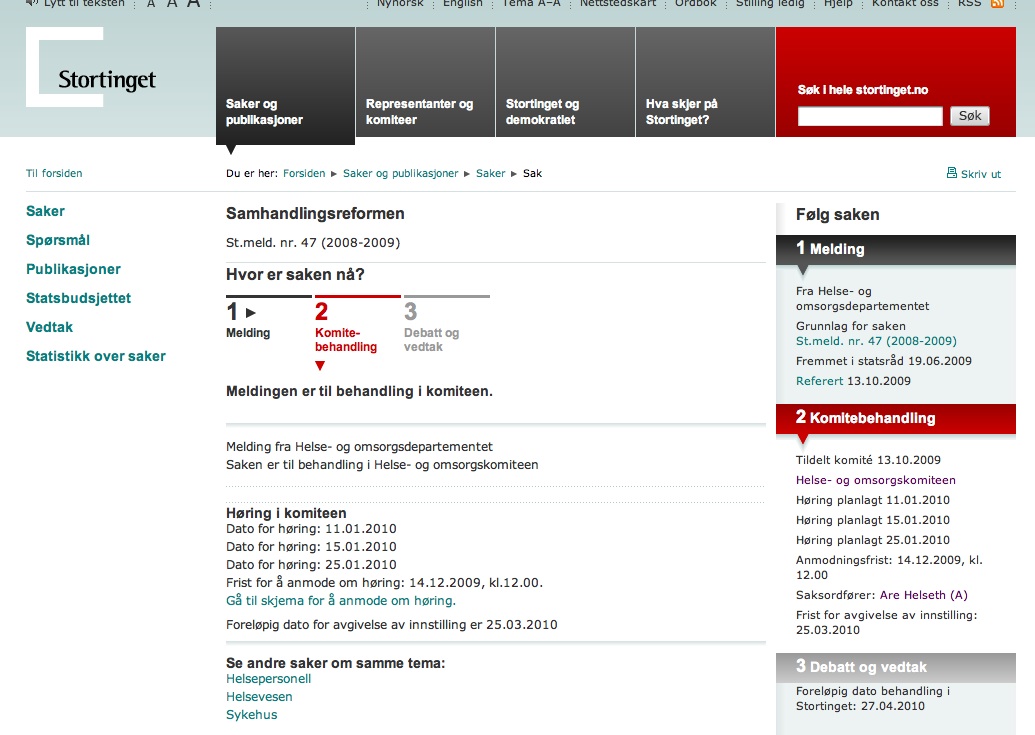The width and height of the screenshot is (1035, 735).
Task: Open the hearing request form link
Action: tap(341, 600)
